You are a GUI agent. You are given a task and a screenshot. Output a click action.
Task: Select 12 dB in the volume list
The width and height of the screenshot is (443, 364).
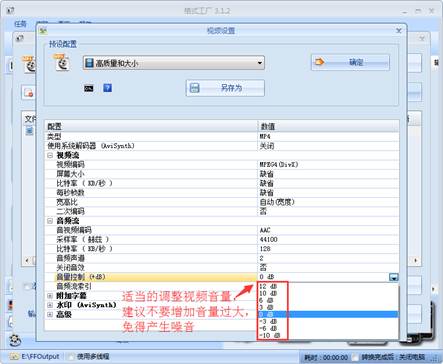(268, 286)
